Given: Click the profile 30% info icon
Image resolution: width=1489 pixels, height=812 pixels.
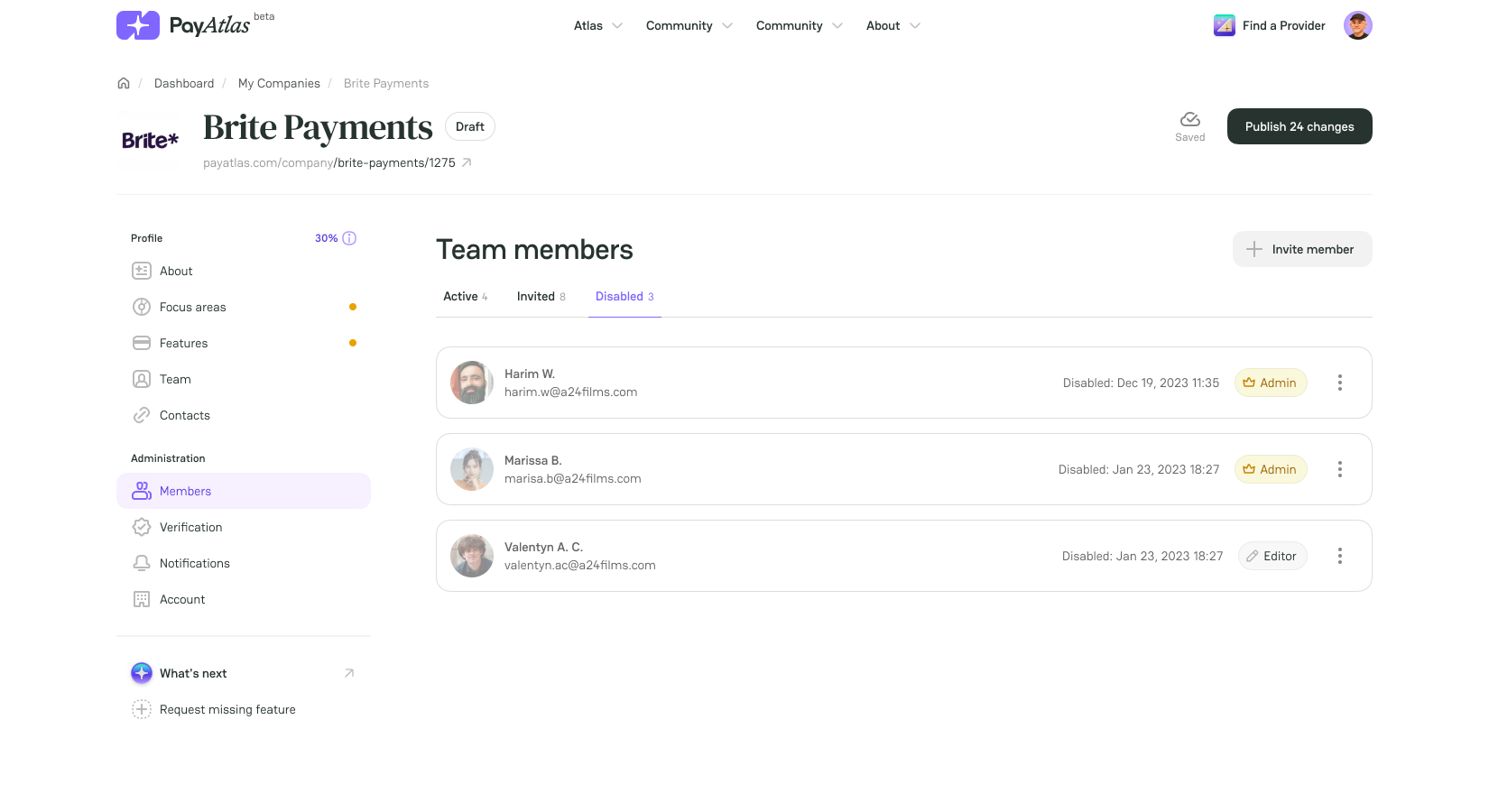Looking at the screenshot, I should 349,238.
